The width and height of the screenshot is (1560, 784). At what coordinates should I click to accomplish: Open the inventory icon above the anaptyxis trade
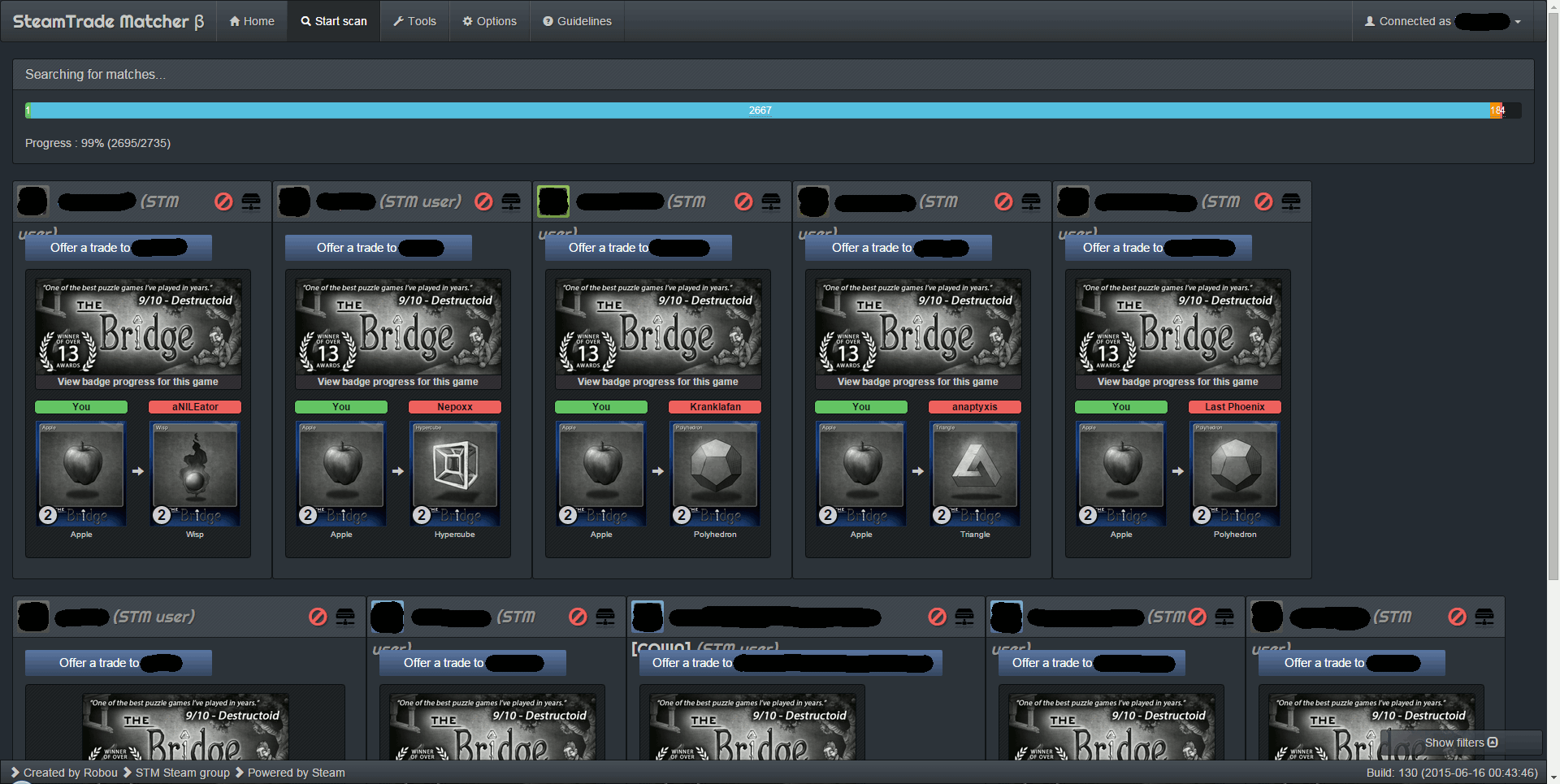tap(1031, 201)
